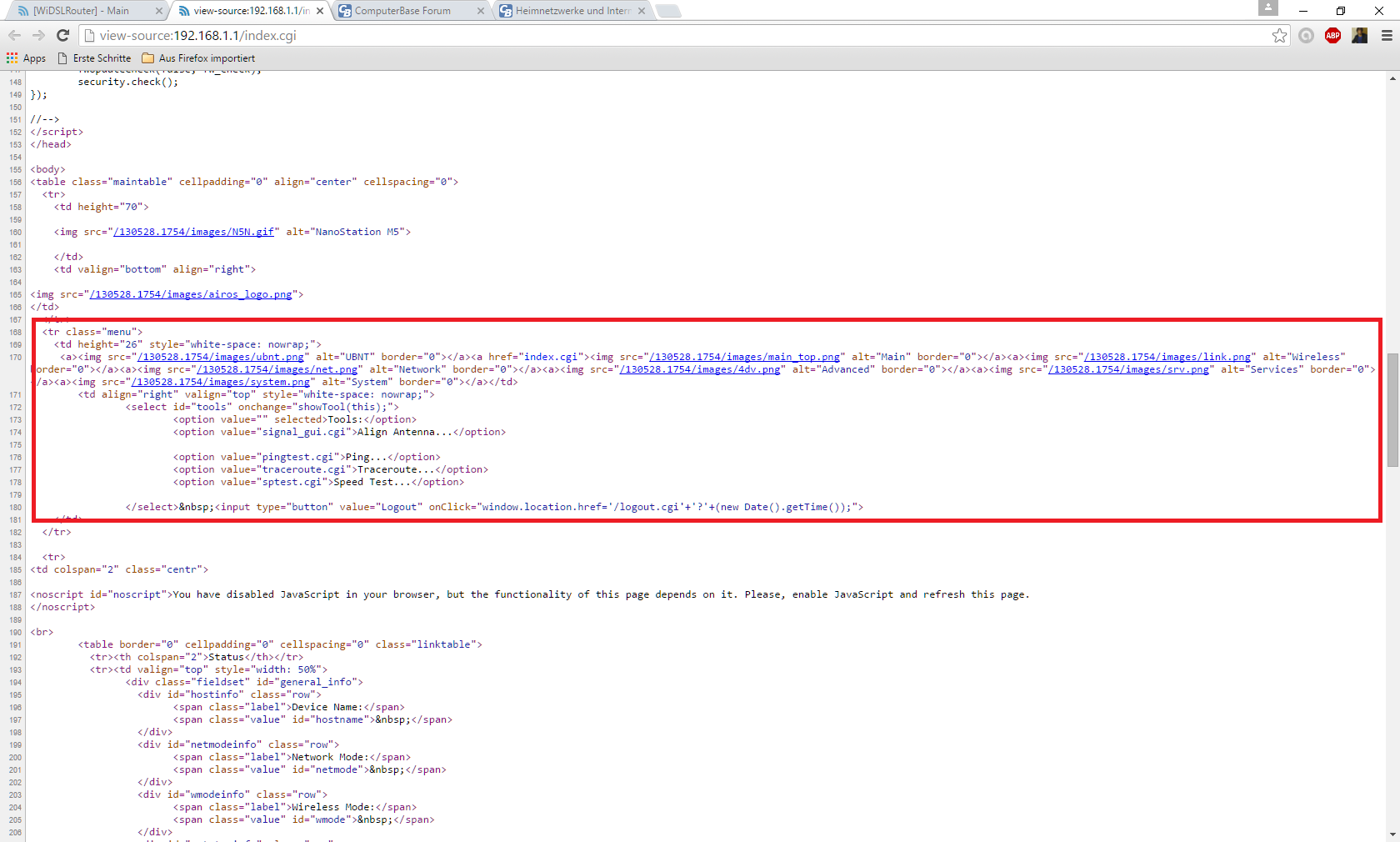Click the Logout input button source line
Image resolution: width=1400 pixels, height=842 pixels.
pyautogui.click(x=495, y=507)
